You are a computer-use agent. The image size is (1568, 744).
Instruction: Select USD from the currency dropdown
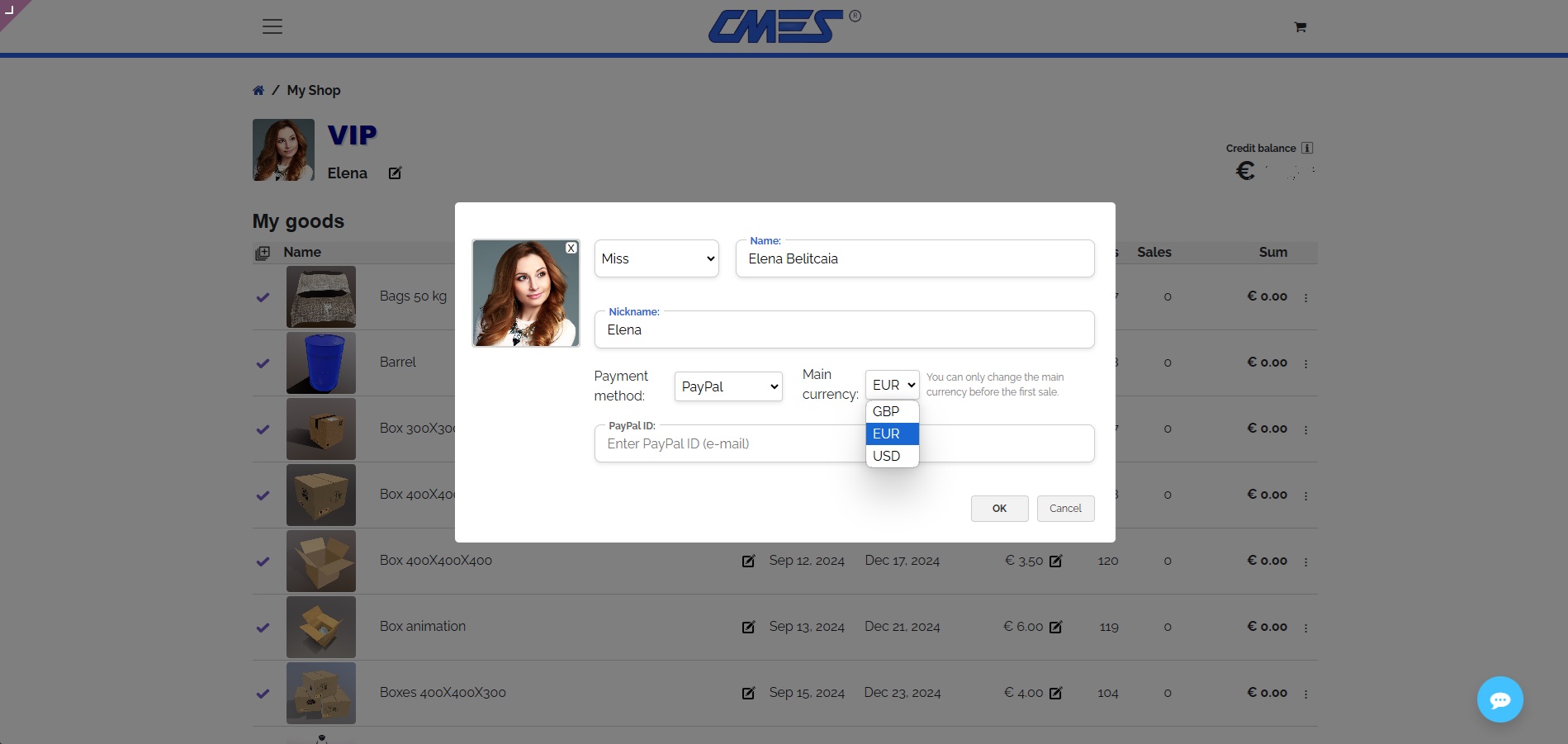(887, 456)
